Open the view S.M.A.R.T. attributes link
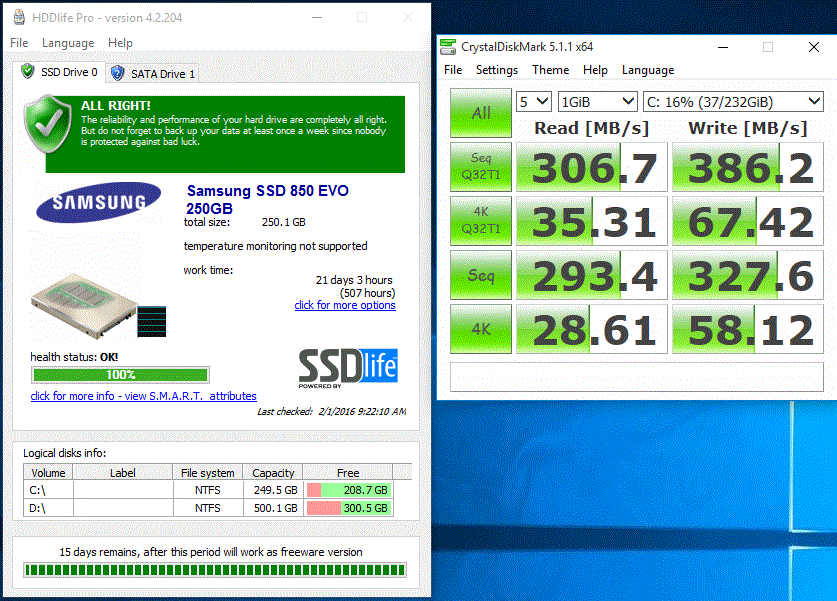Screen dimensions: 837x601 pyautogui.click(x=144, y=396)
